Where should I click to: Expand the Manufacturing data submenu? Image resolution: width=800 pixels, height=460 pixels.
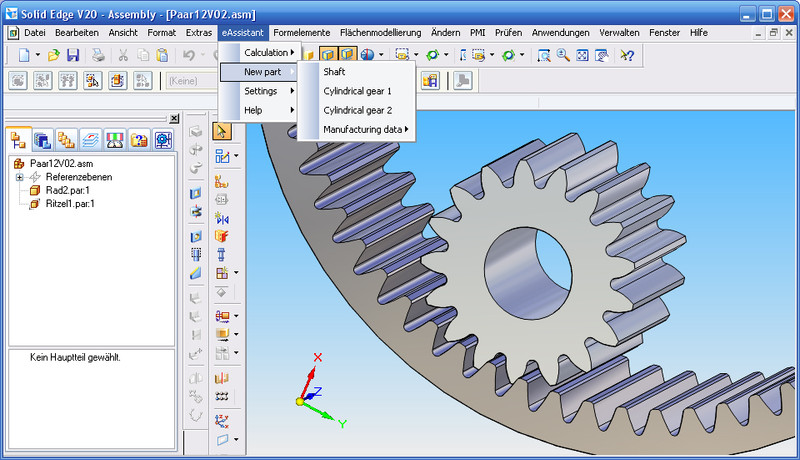366,129
